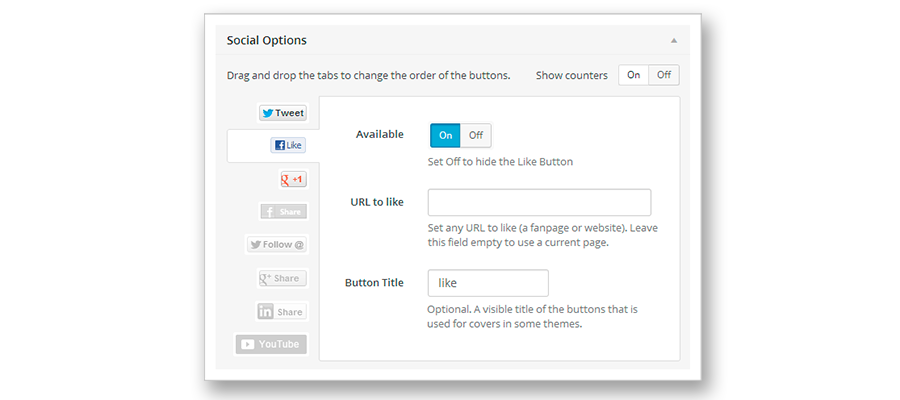
Task: Set Show counters to On
Action: 633,75
